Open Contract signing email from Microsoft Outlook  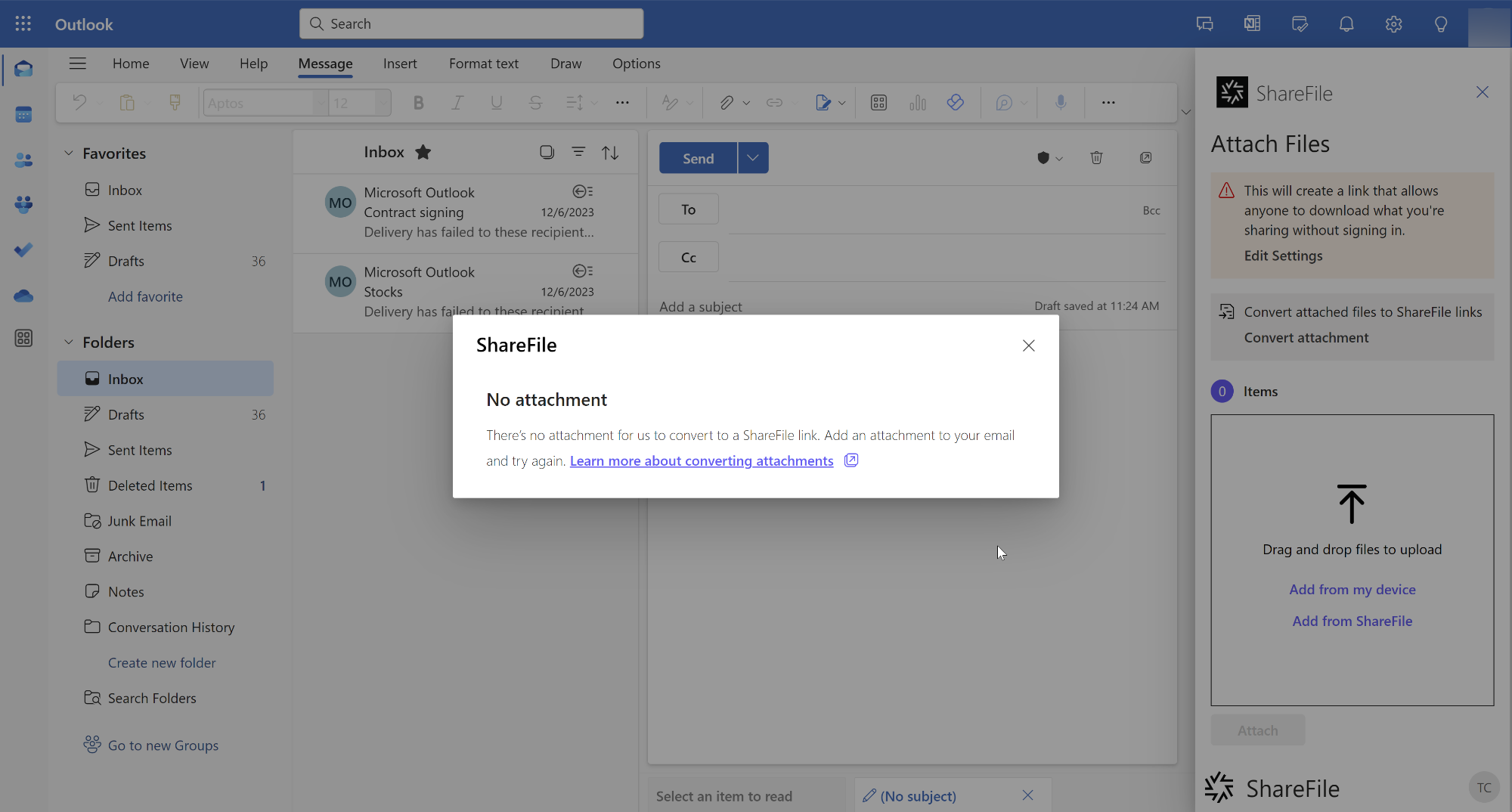coord(466,213)
